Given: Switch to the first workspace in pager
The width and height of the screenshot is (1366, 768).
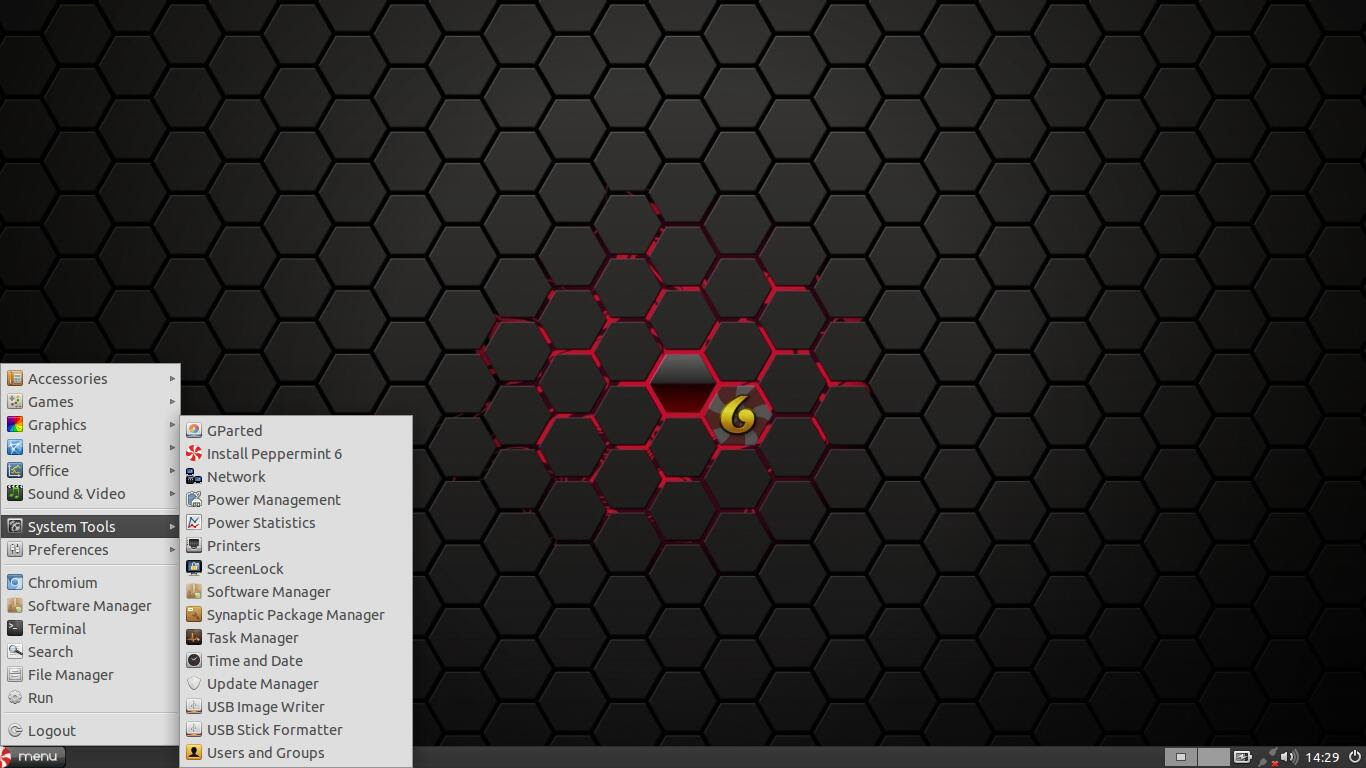Looking at the screenshot, I should pos(1181,757).
